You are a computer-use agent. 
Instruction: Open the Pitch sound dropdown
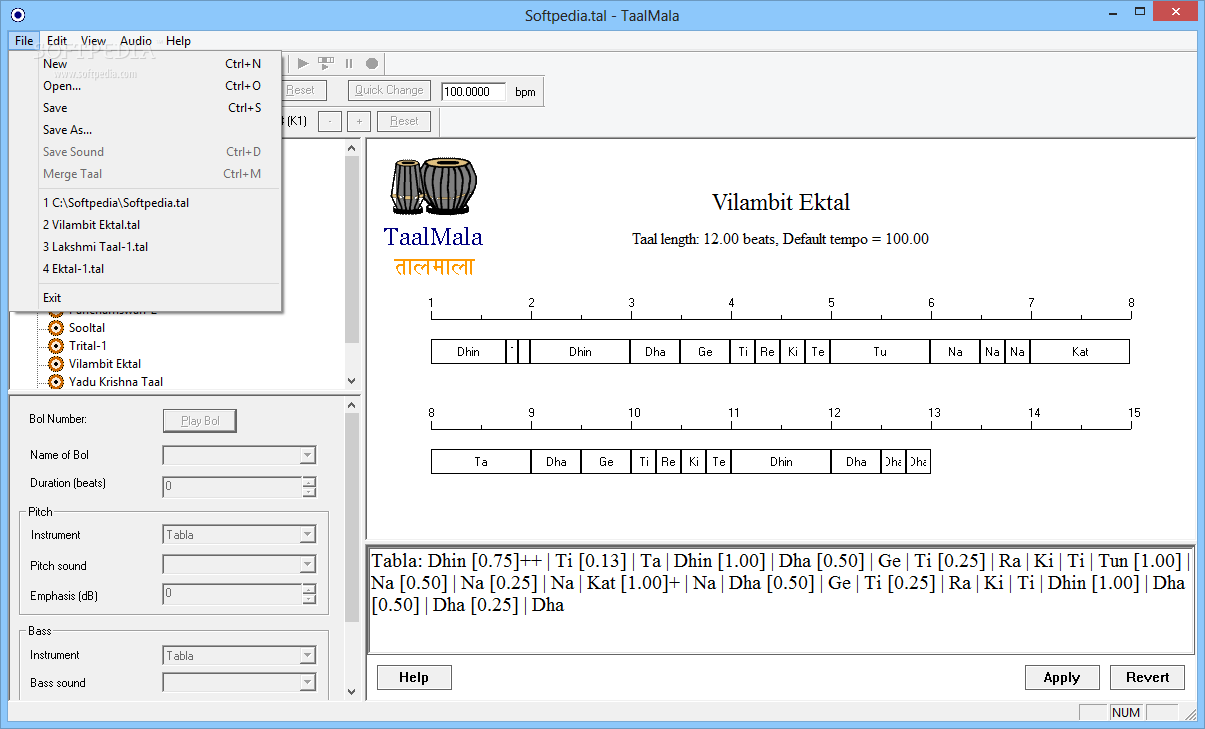(x=307, y=566)
